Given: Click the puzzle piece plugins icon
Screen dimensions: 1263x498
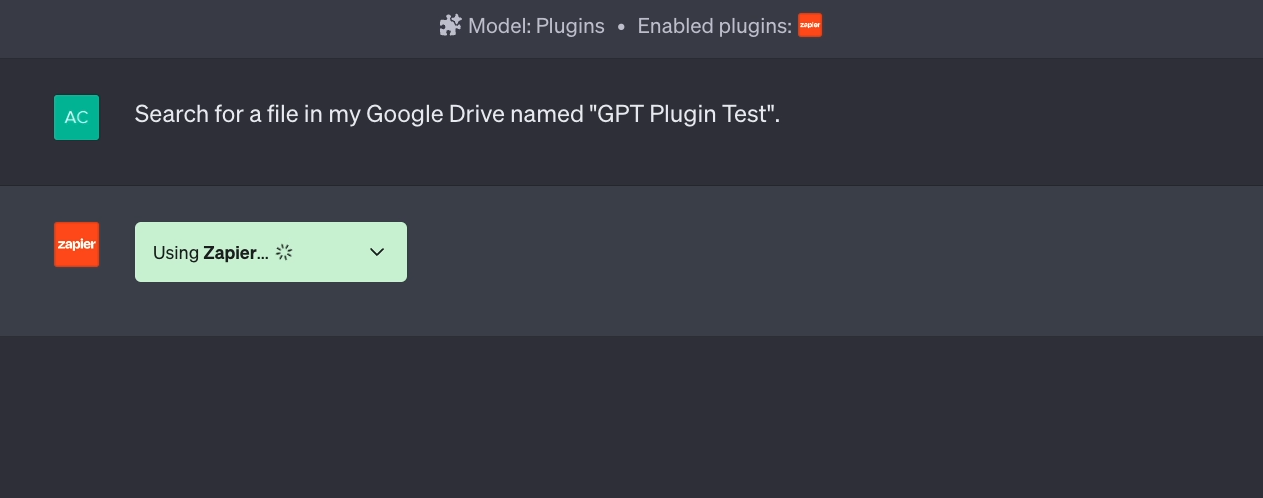Looking at the screenshot, I should tap(450, 26).
